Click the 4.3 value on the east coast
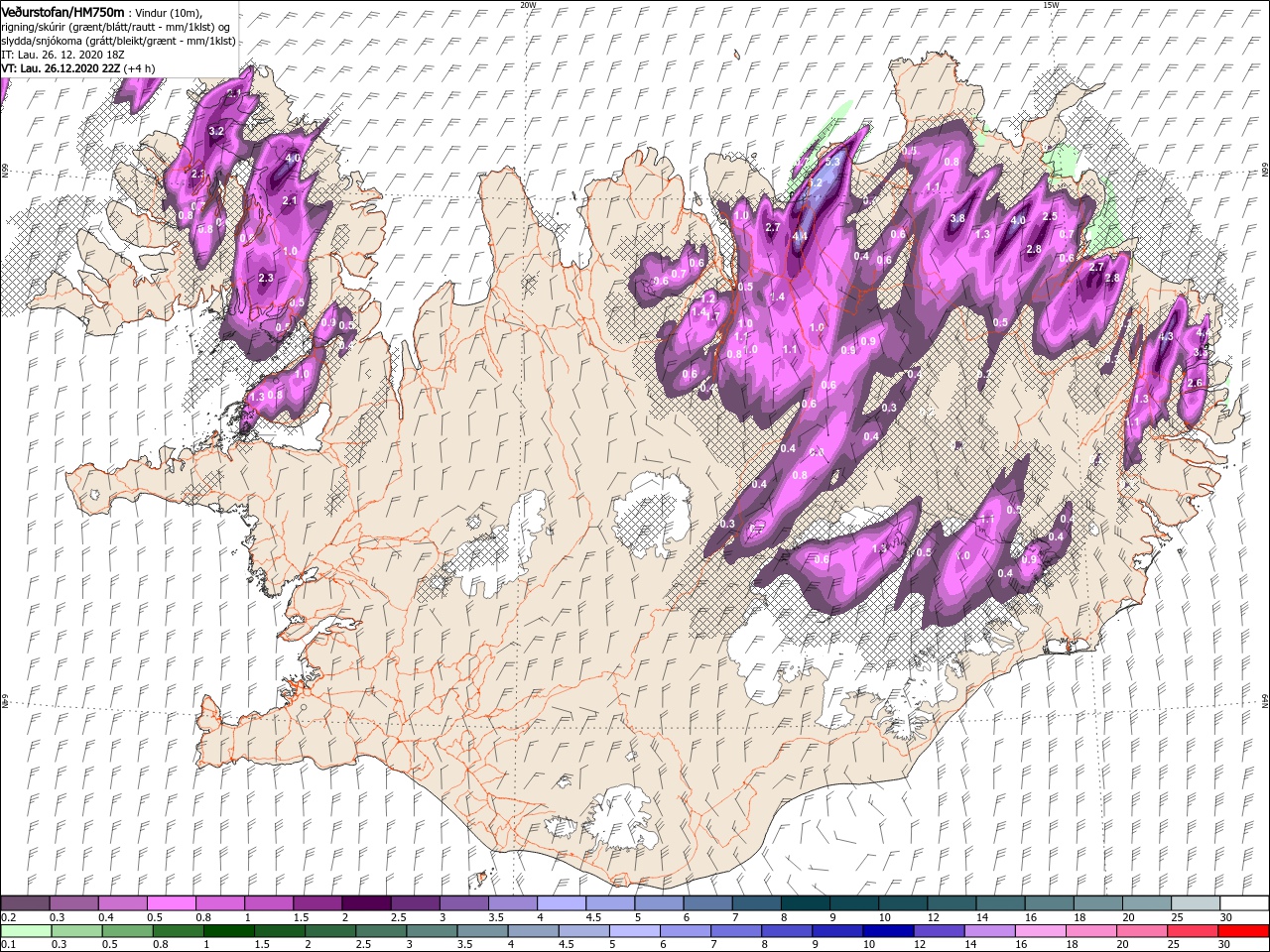The width and height of the screenshot is (1270, 952). pyautogui.click(x=1166, y=337)
